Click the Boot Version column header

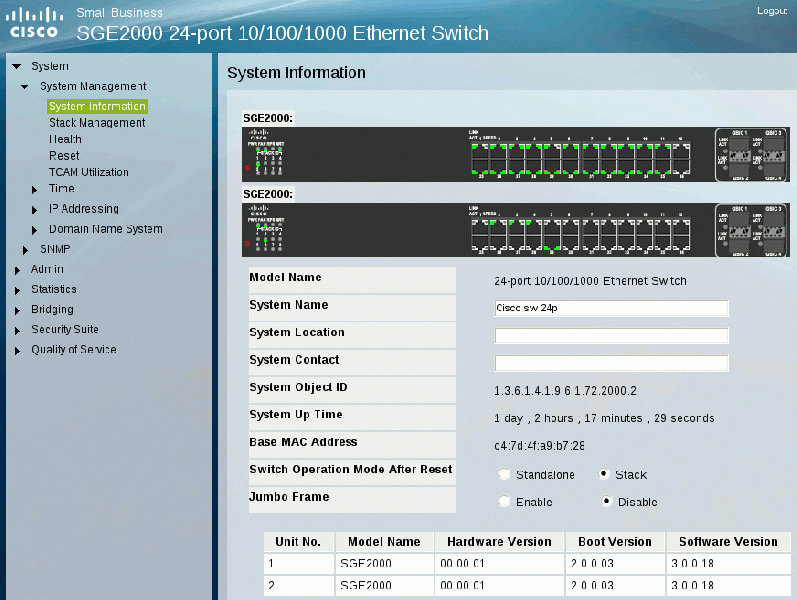(x=615, y=542)
